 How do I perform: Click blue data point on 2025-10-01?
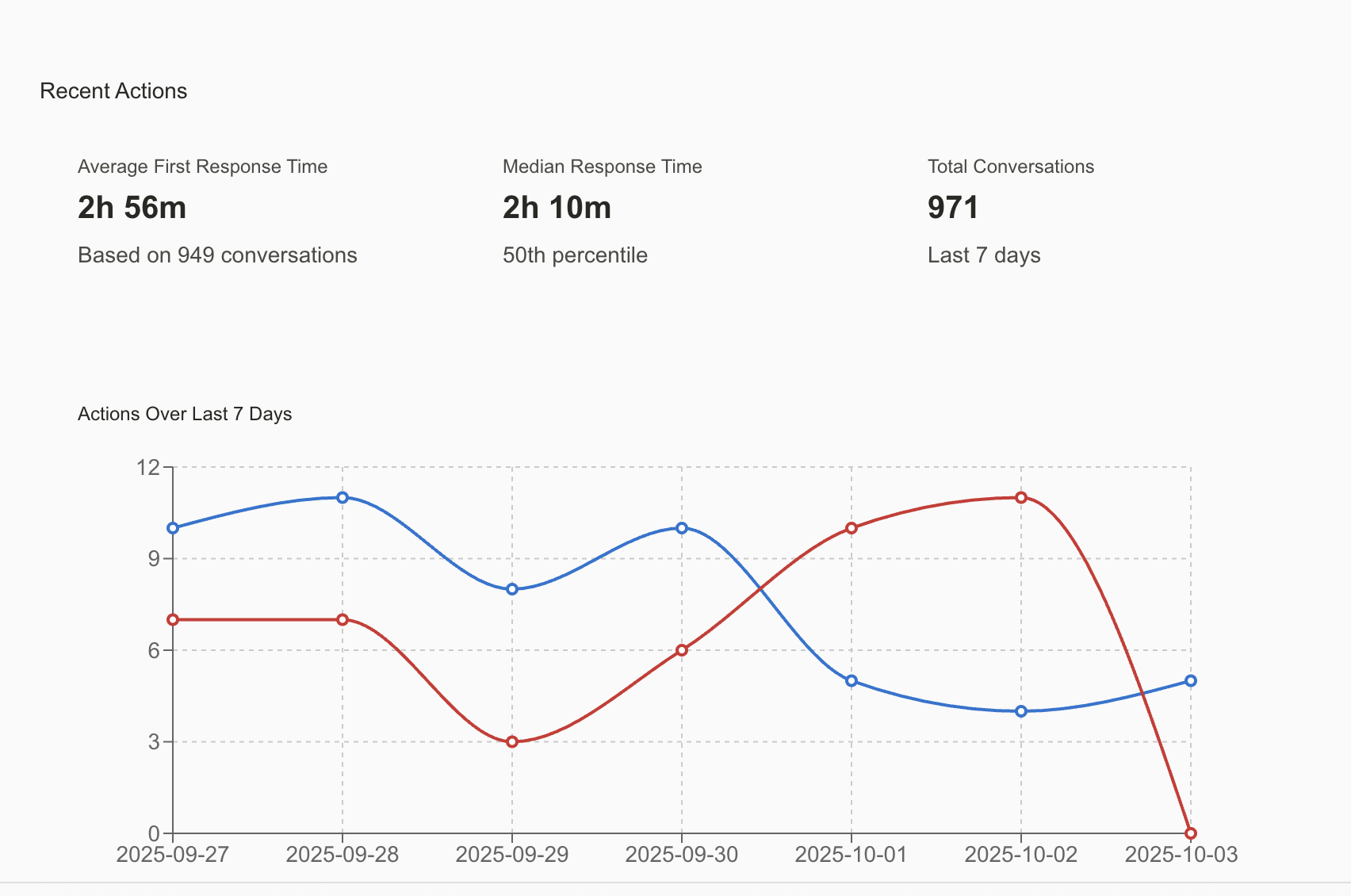pyautogui.click(x=852, y=681)
